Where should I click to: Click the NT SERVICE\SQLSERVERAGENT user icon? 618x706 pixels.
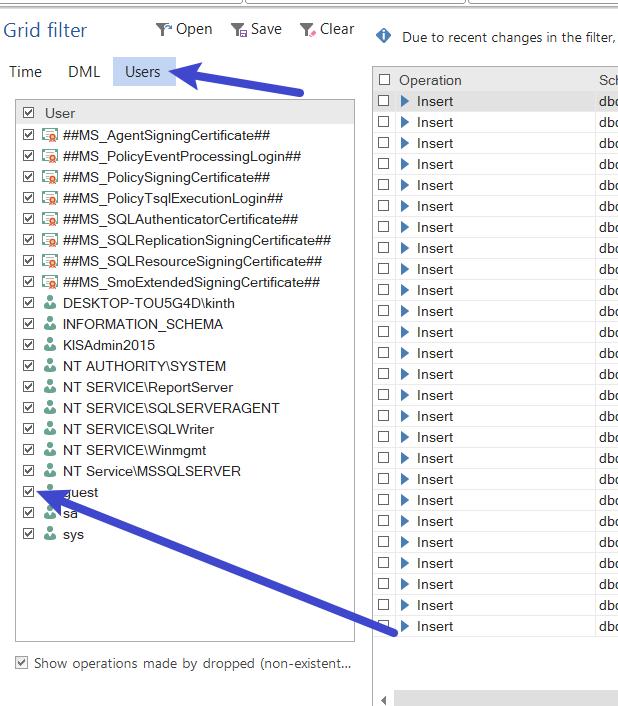50,407
